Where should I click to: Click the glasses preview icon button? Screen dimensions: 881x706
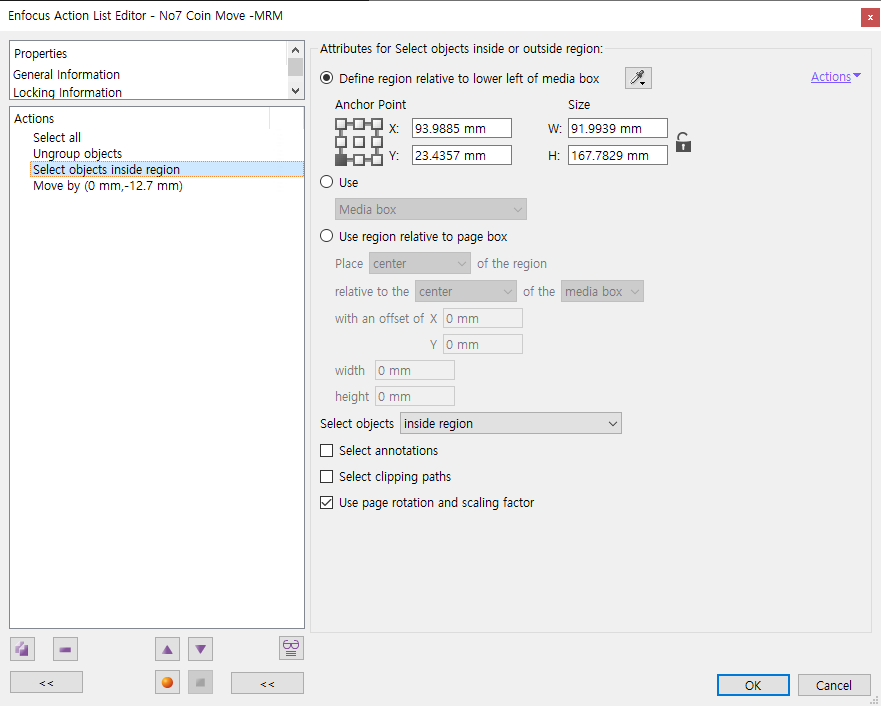(x=291, y=647)
